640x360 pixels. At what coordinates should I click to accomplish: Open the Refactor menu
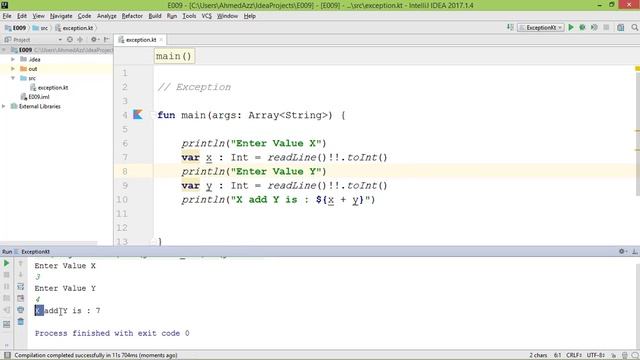pos(132,16)
